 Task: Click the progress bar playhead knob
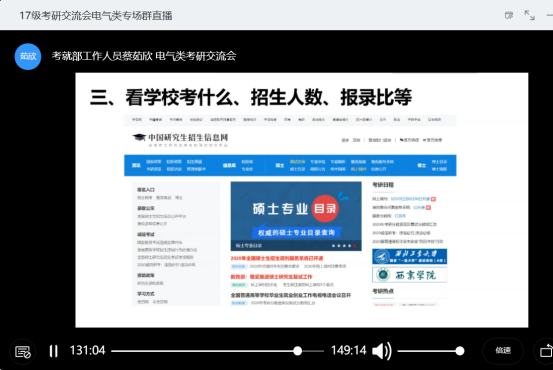(x=298, y=351)
